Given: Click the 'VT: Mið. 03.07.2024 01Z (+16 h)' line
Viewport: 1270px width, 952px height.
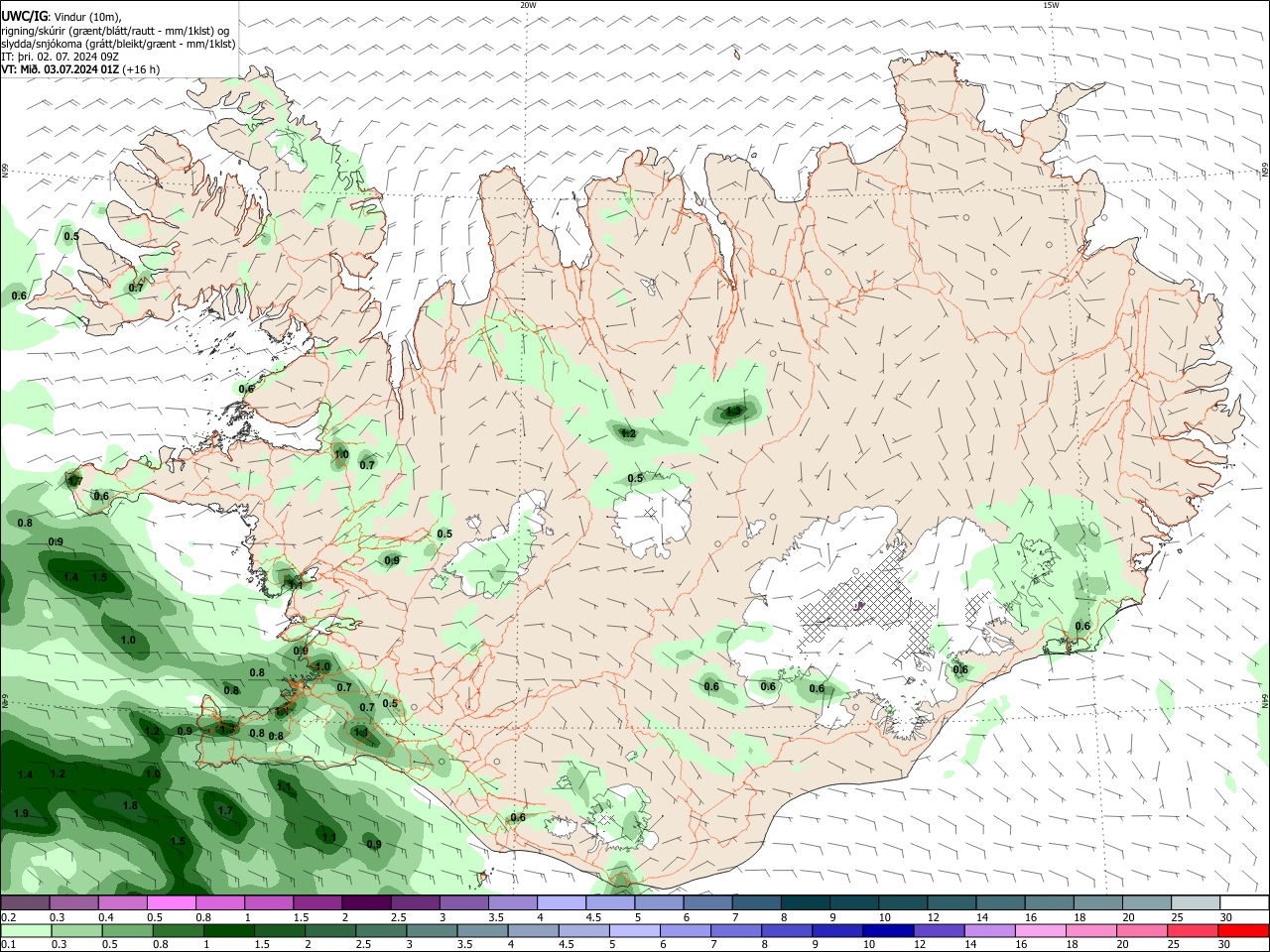Looking at the screenshot, I should 80,69.
